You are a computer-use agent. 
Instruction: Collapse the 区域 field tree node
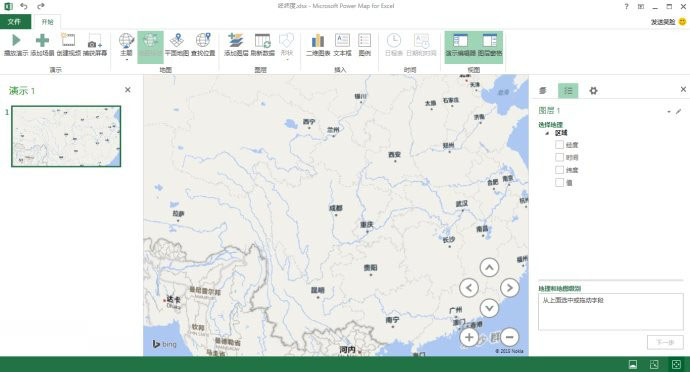(x=547, y=133)
